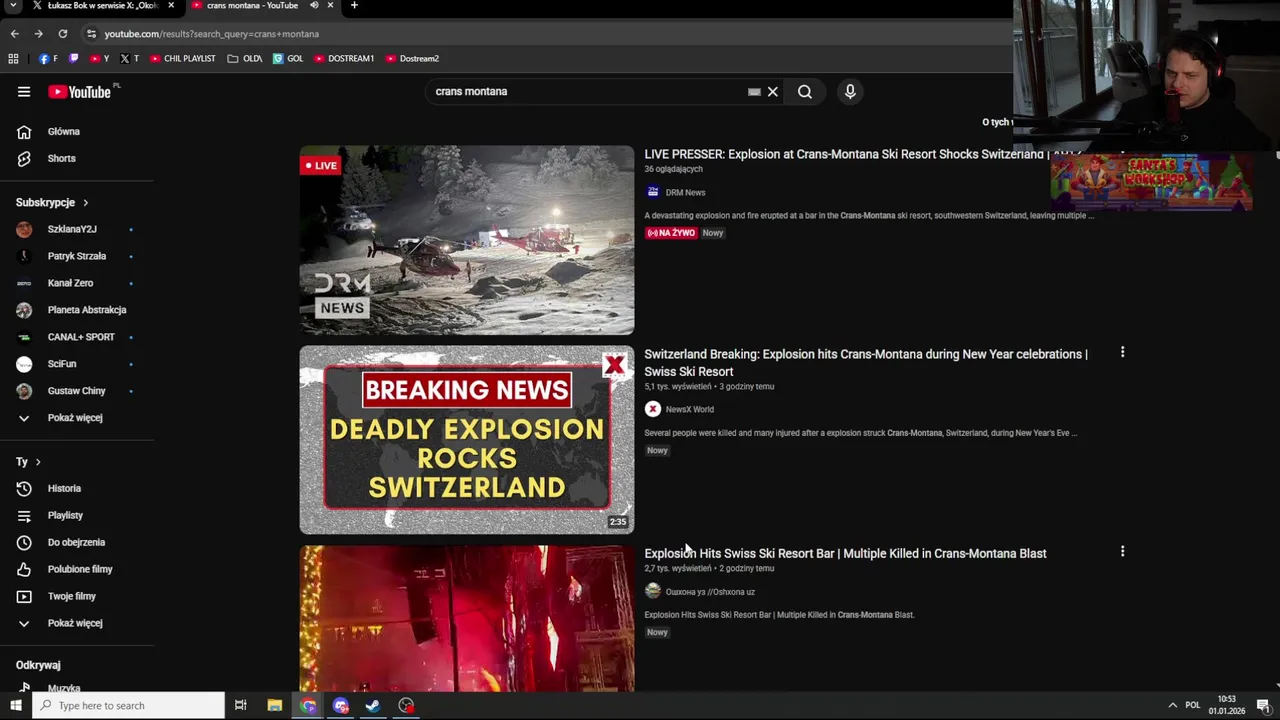Go forward with the browser forward arrow

(38, 34)
